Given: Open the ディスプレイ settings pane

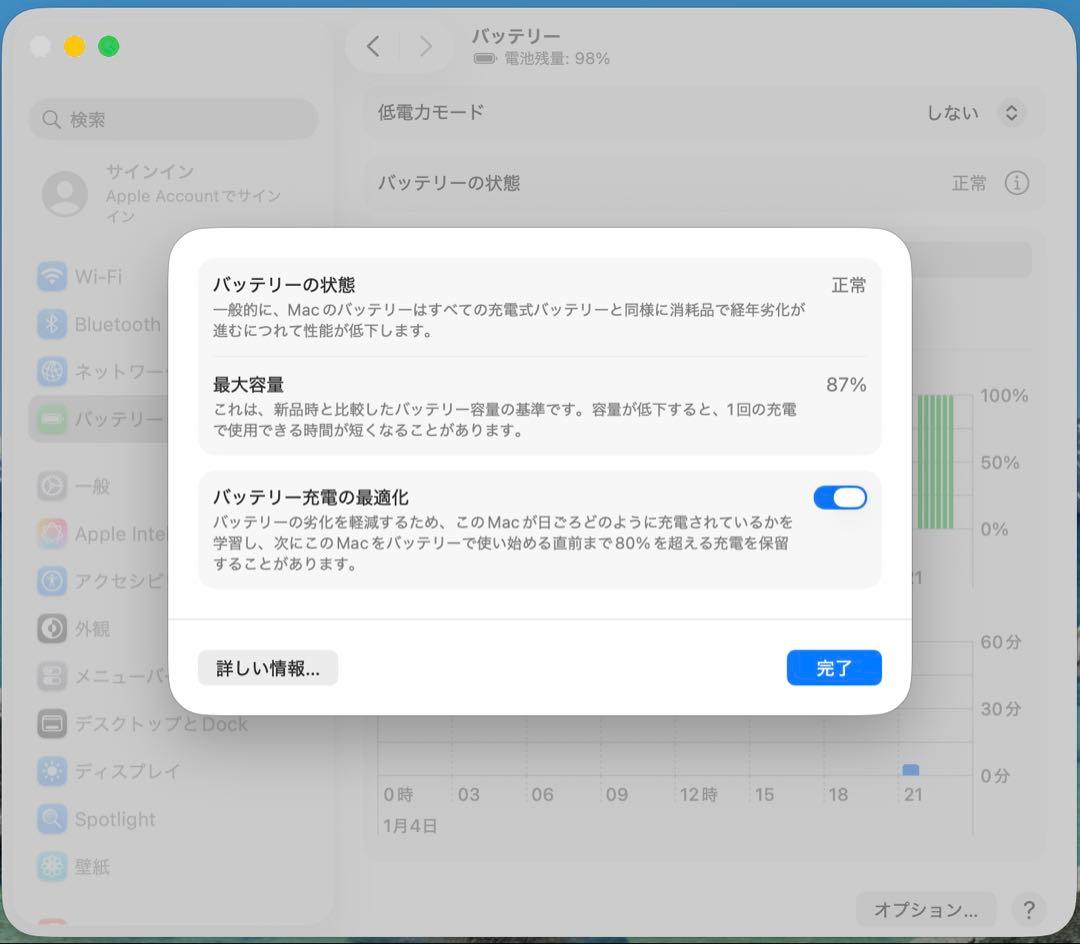Looking at the screenshot, I should click(x=110, y=771).
